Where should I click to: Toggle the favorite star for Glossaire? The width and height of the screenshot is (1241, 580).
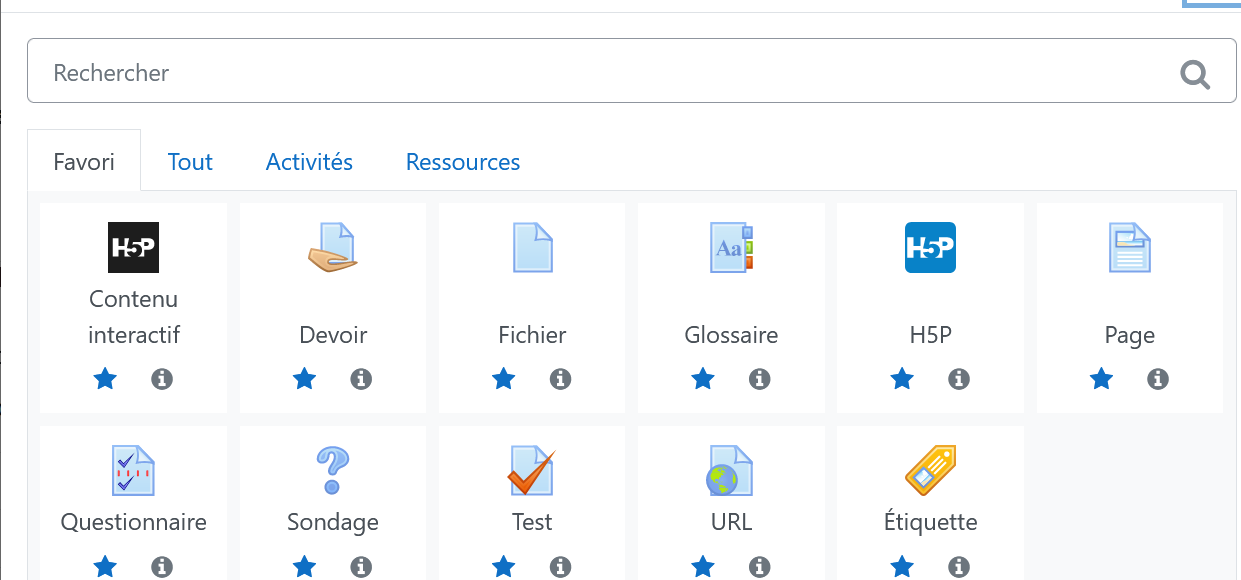pyautogui.click(x=703, y=379)
